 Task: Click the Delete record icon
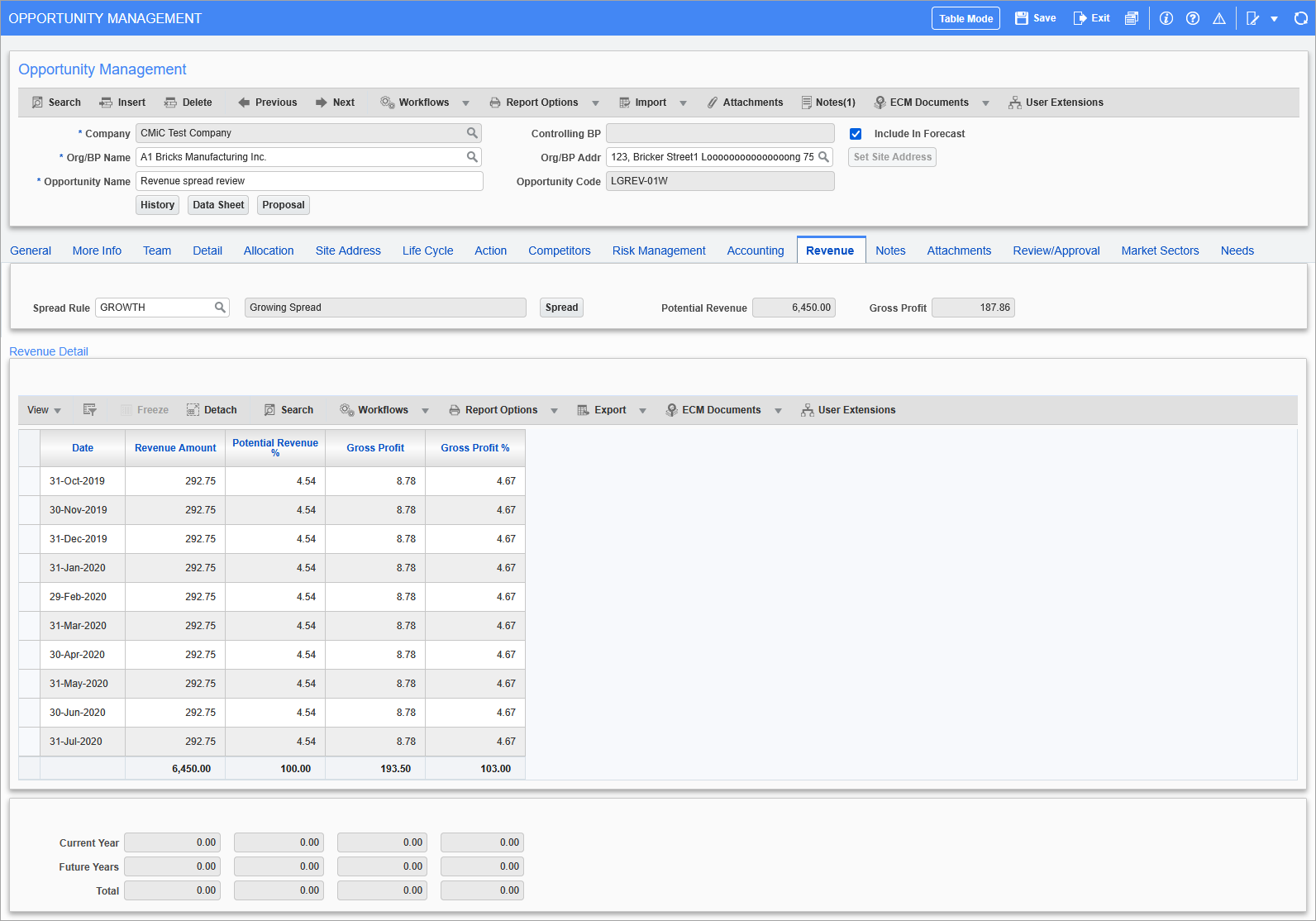click(170, 103)
